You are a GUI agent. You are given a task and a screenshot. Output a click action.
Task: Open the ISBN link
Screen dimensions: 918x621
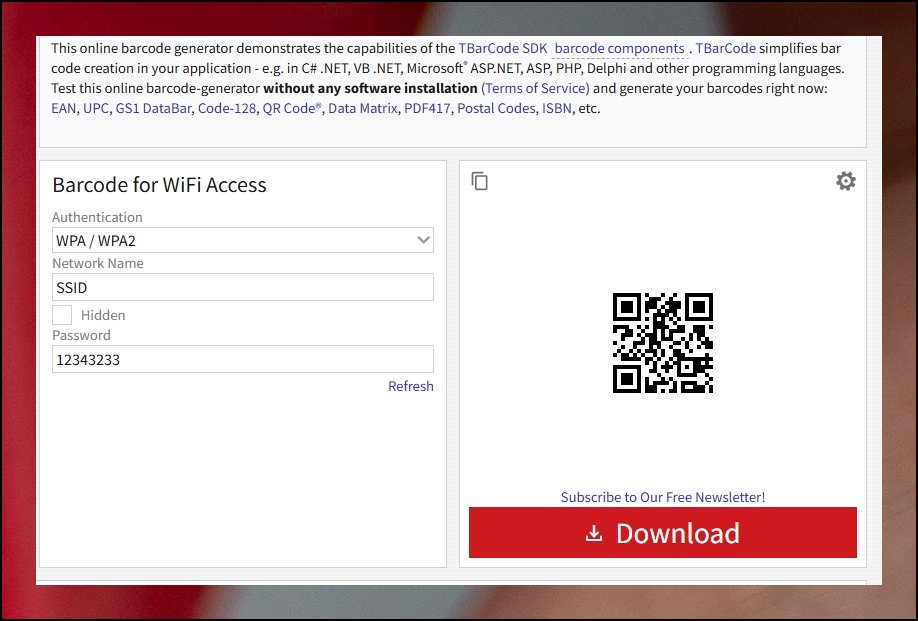point(557,108)
